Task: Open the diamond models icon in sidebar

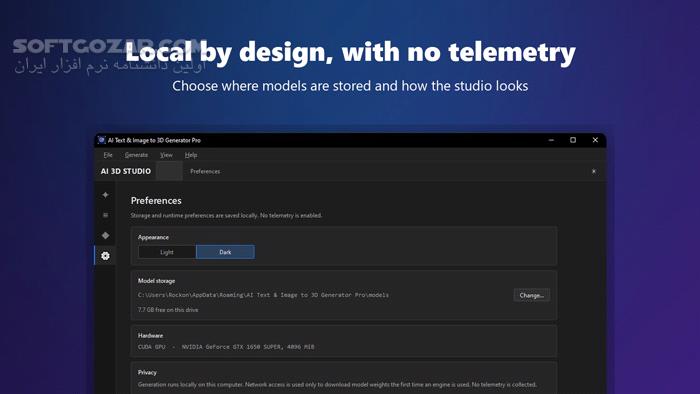Action: pyautogui.click(x=105, y=236)
